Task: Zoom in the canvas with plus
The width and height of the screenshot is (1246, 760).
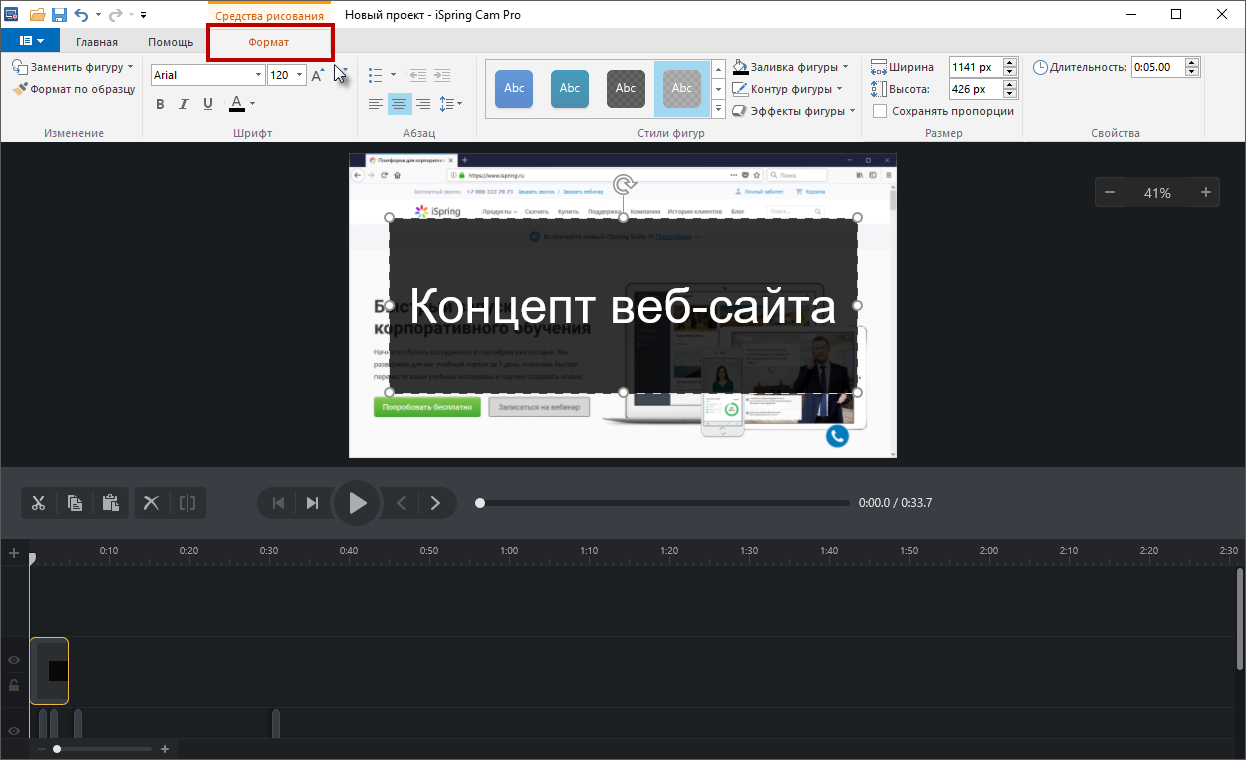Action: click(1206, 193)
